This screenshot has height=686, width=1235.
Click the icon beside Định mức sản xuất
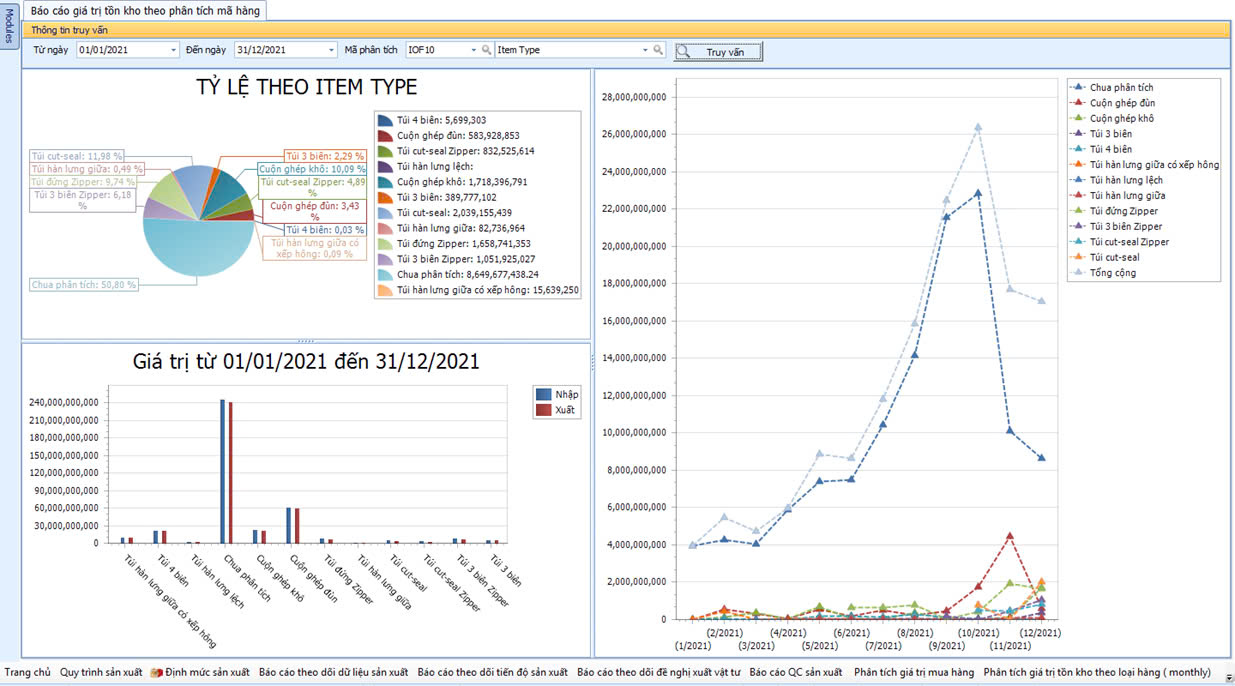tap(156, 673)
